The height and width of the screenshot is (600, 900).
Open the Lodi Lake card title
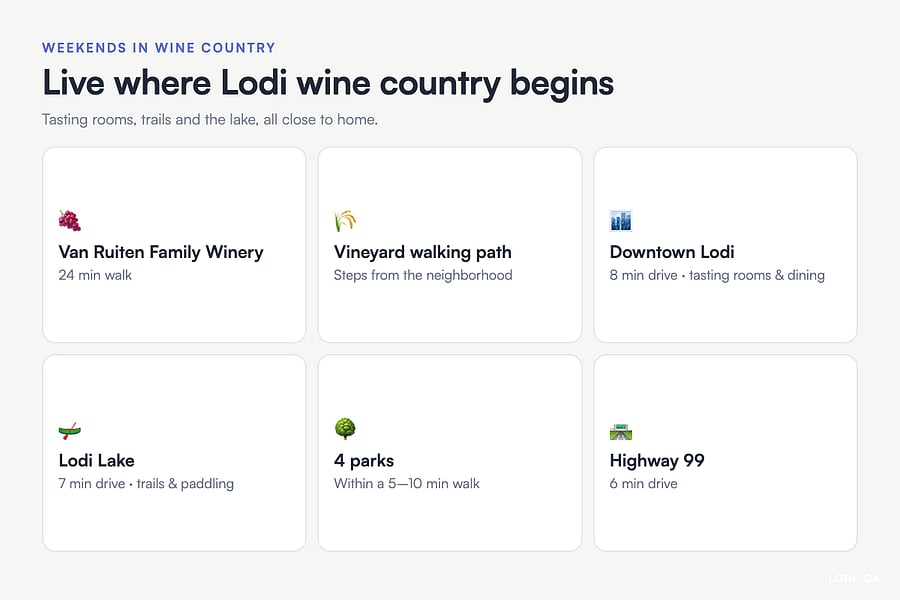click(96, 460)
